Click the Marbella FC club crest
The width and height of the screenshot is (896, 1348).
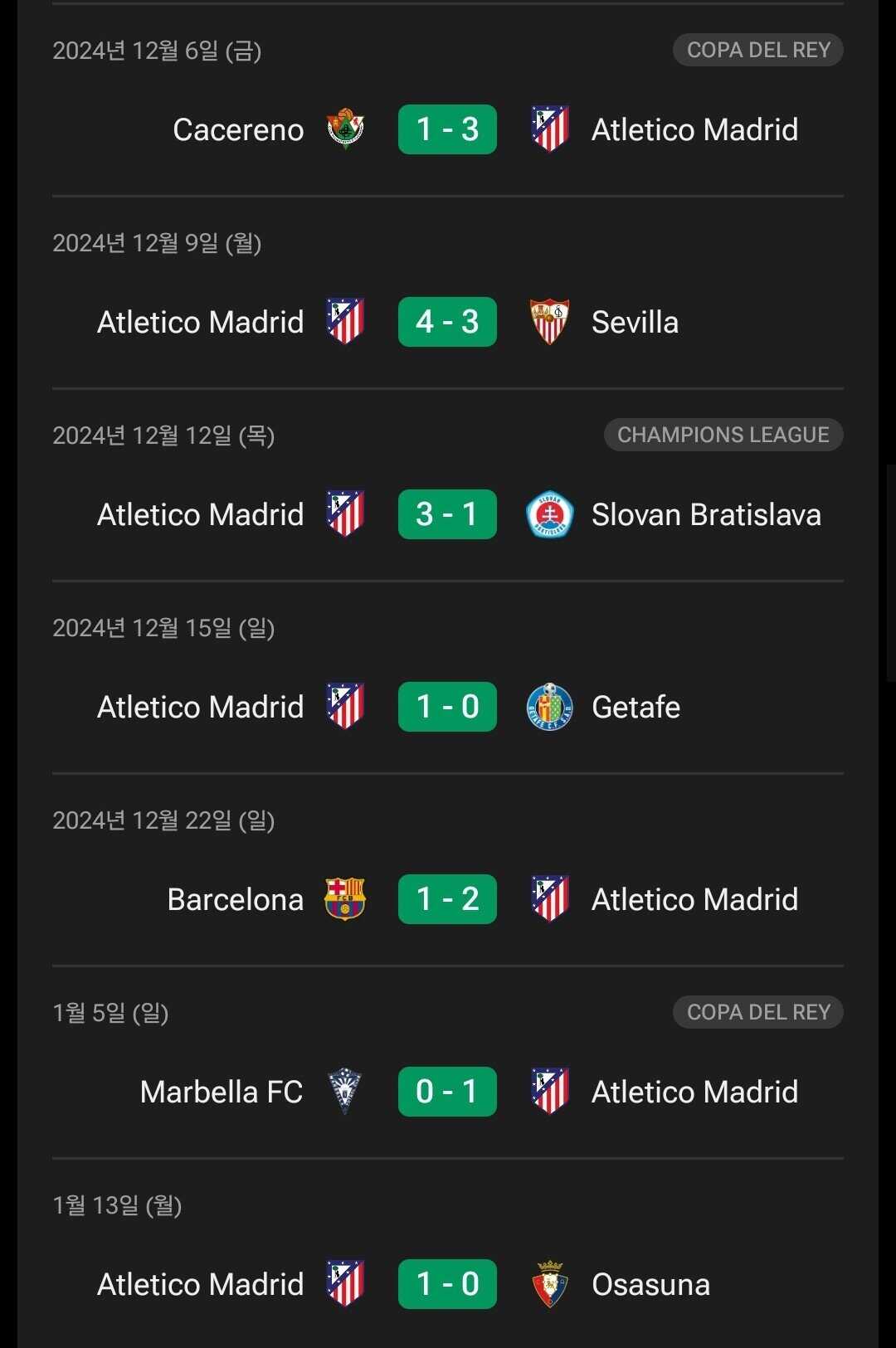(345, 1092)
